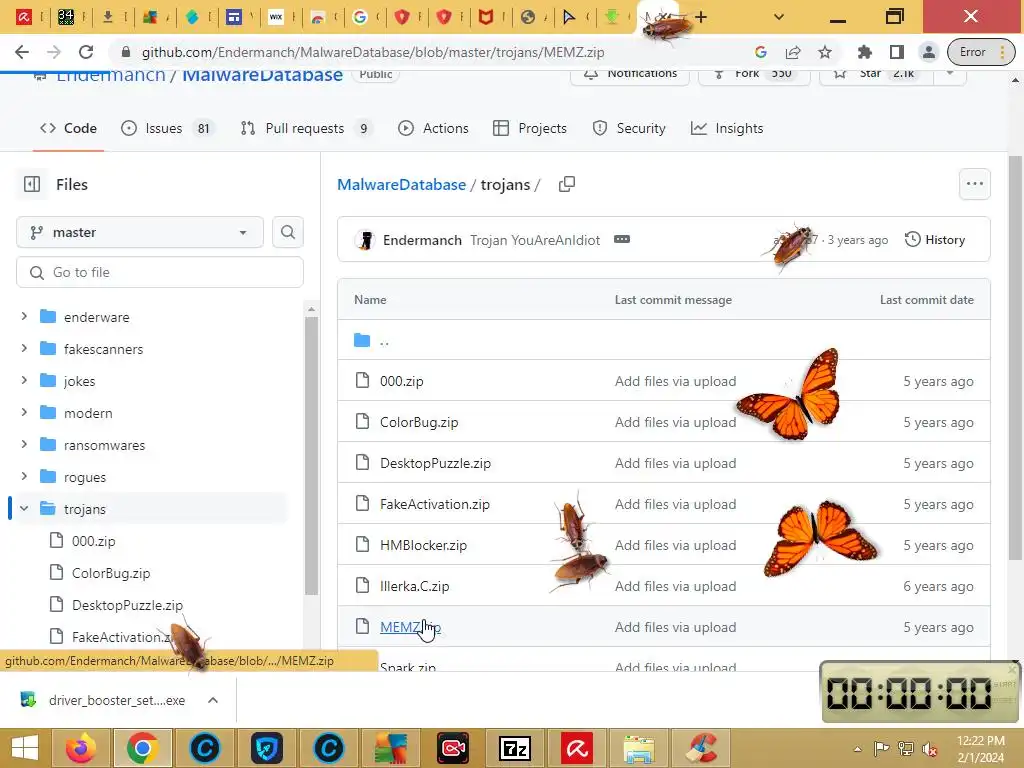Open the screen recorder taskbar icon

pyautogui.click(x=453, y=748)
